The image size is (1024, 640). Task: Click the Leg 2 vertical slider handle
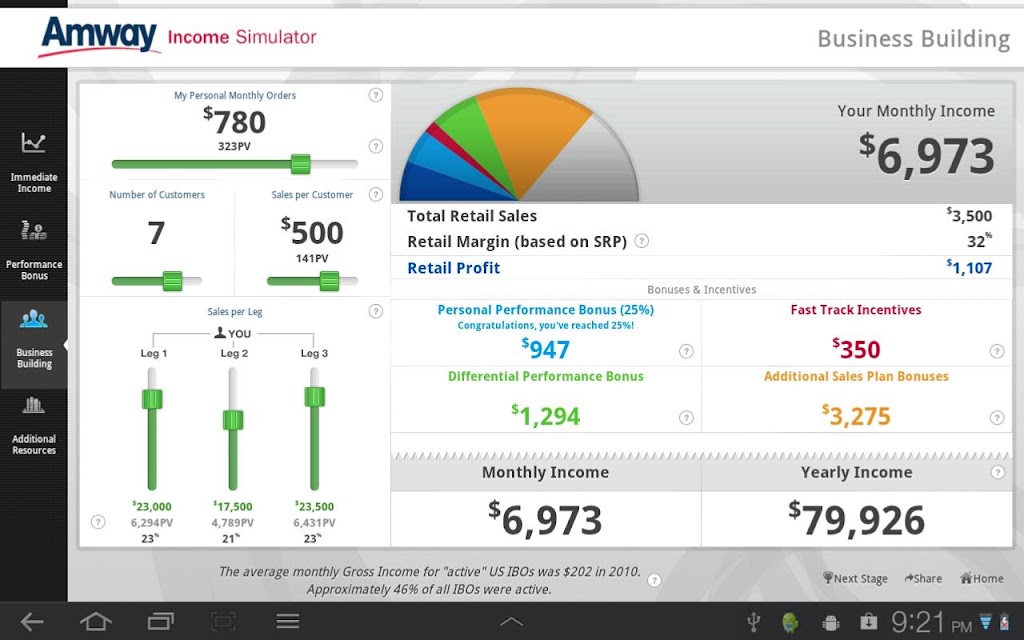233,420
